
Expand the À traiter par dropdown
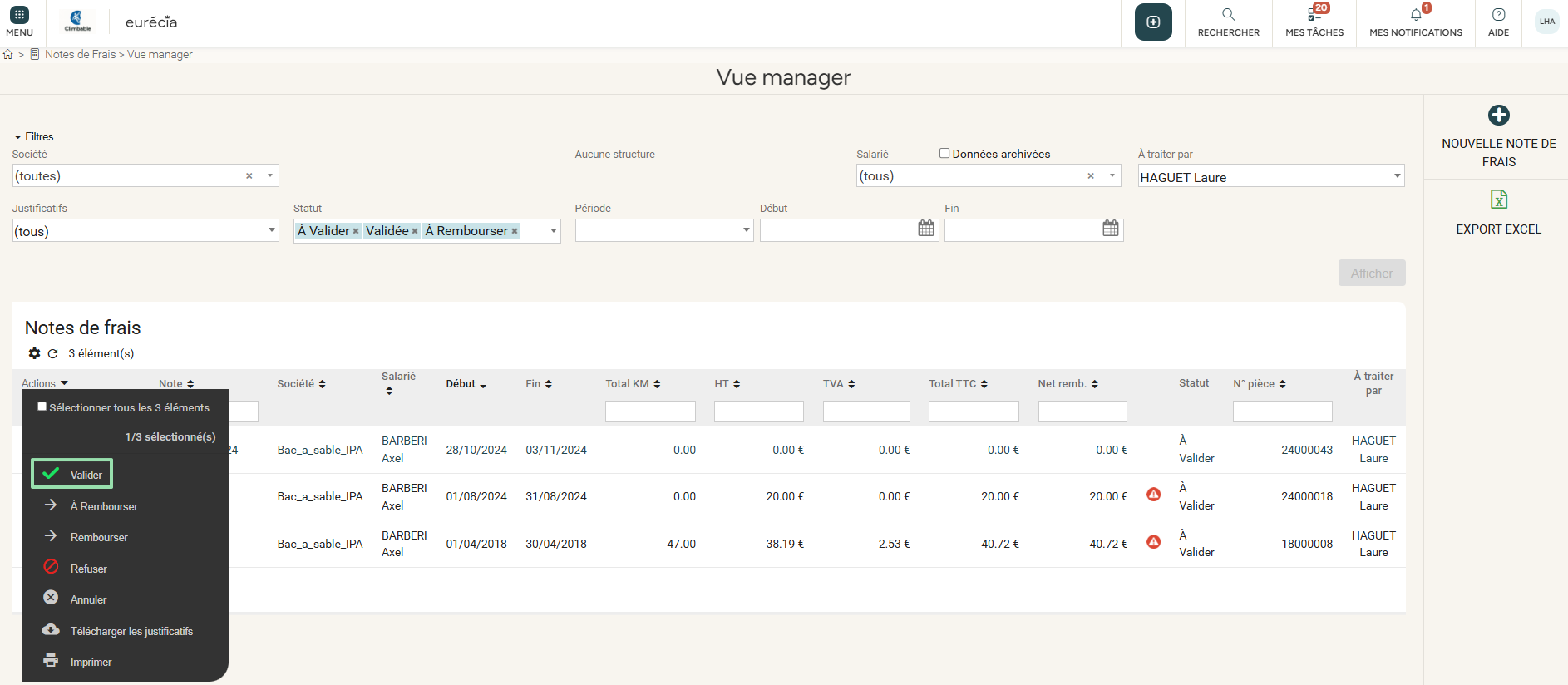point(1397,175)
